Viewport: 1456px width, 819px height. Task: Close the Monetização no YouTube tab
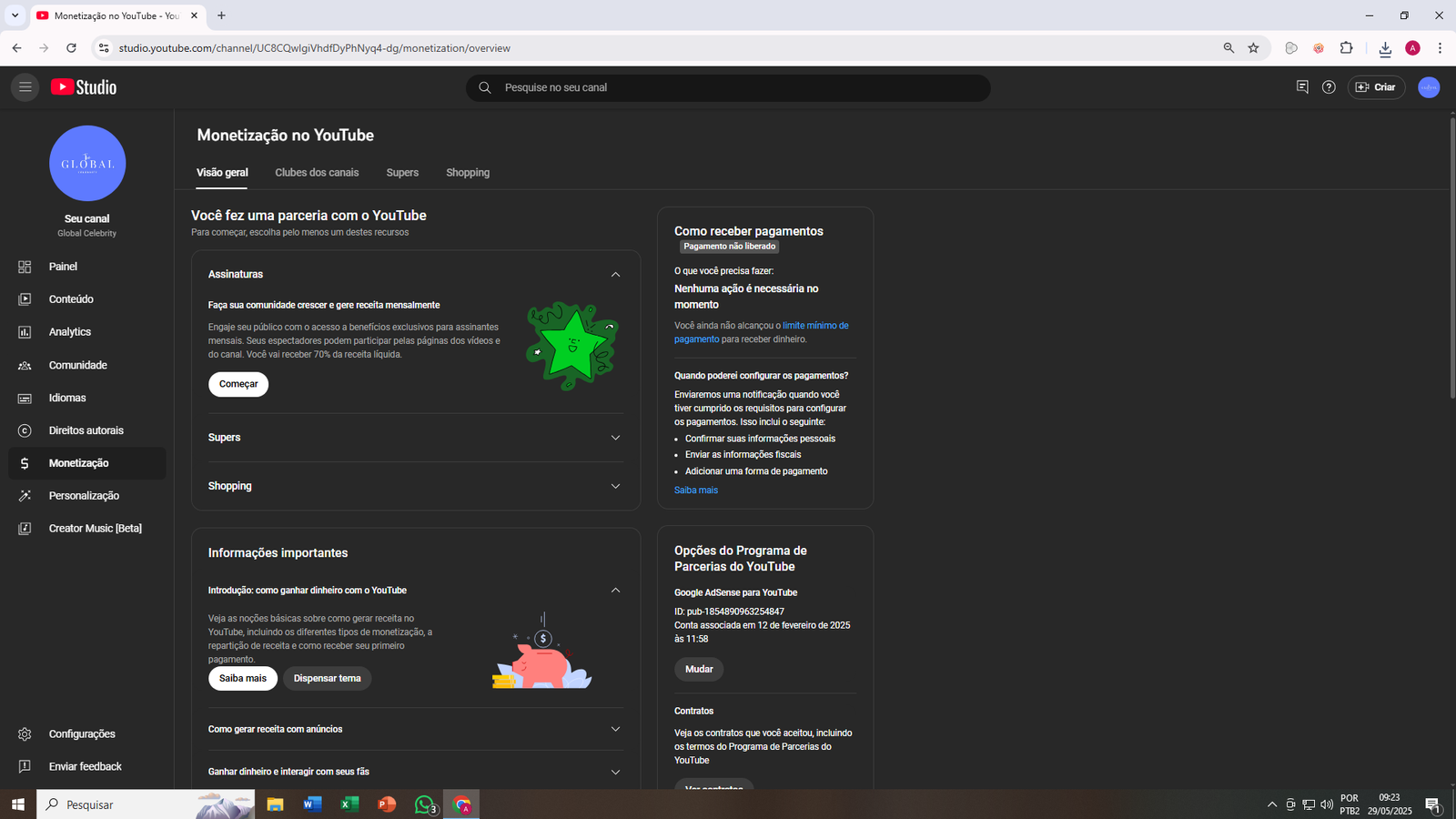[194, 15]
